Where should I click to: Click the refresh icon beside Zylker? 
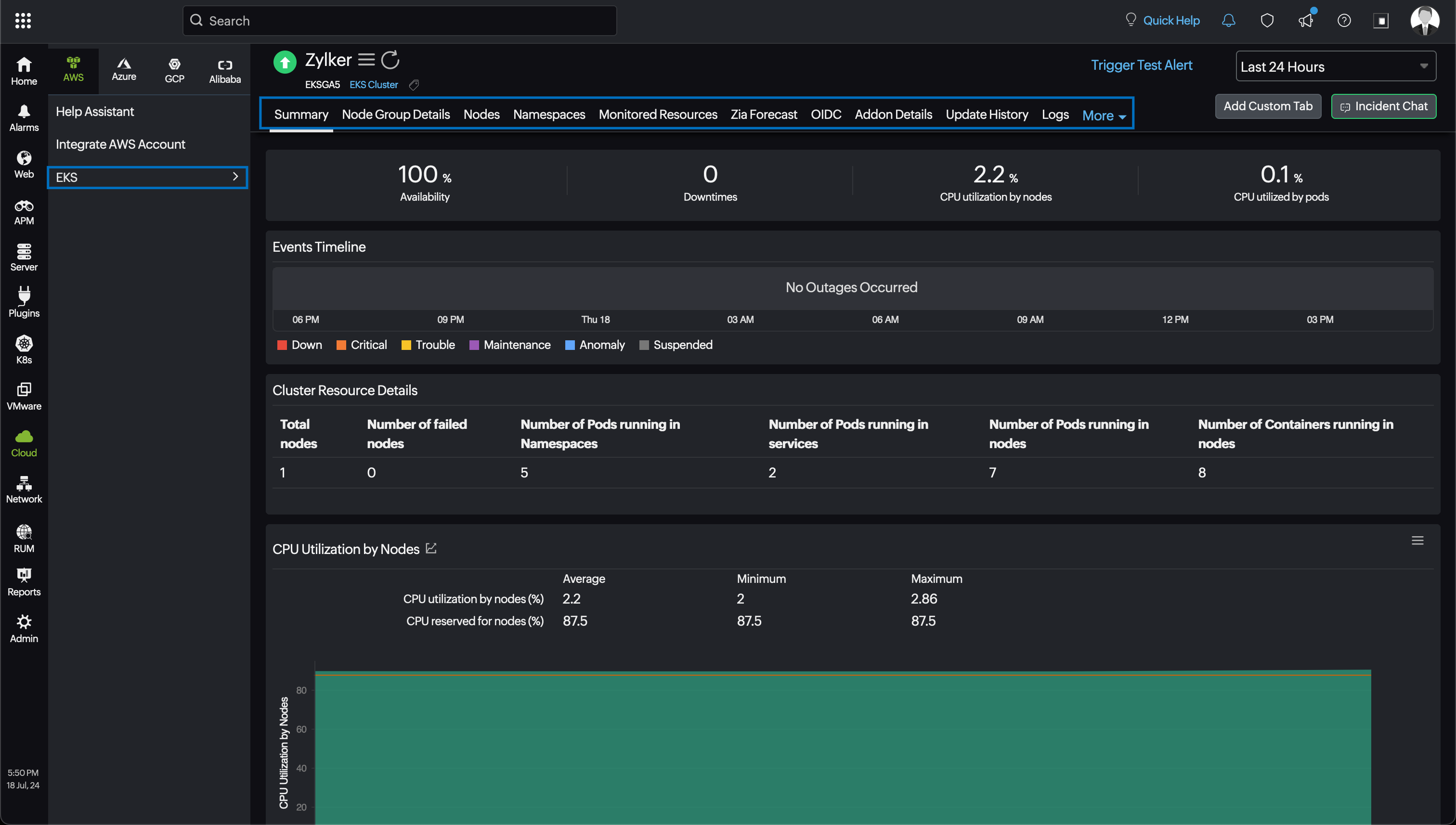point(390,60)
